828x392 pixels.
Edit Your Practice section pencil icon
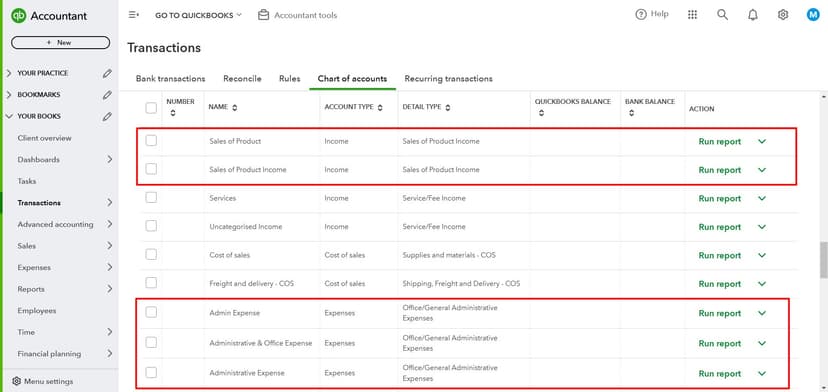tap(107, 73)
